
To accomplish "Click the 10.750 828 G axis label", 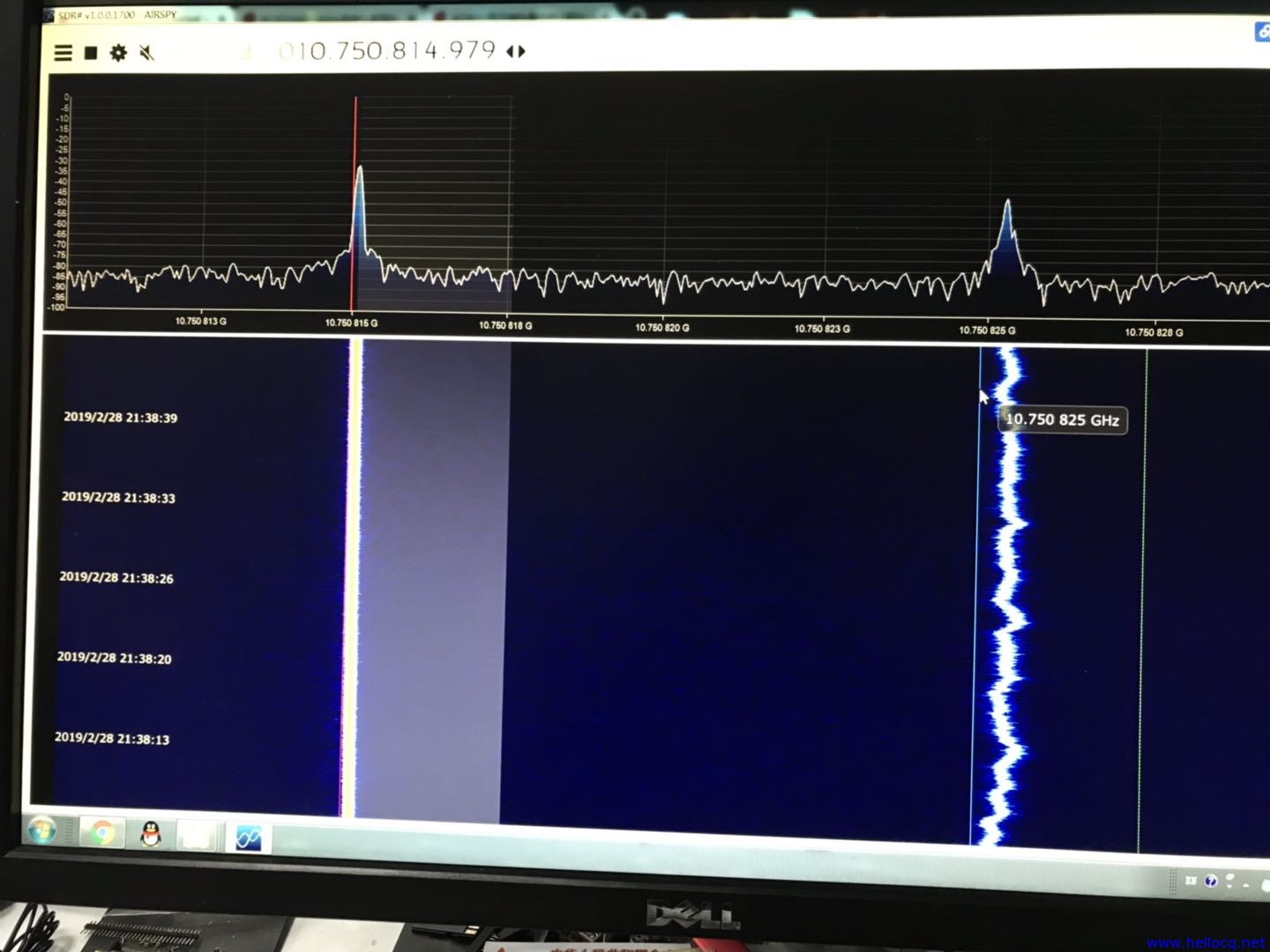I will tap(1154, 332).
